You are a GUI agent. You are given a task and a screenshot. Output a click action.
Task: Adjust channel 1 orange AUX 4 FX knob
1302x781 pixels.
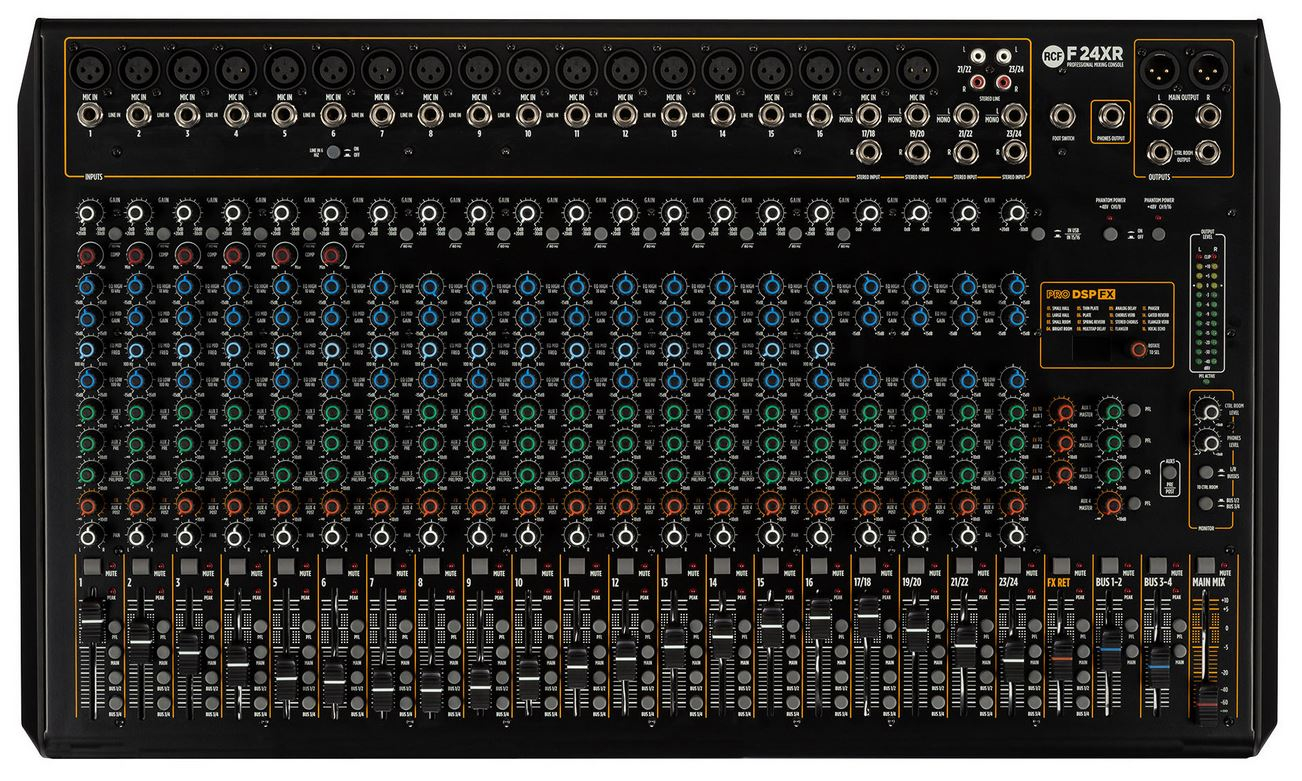pyautogui.click(x=88, y=505)
